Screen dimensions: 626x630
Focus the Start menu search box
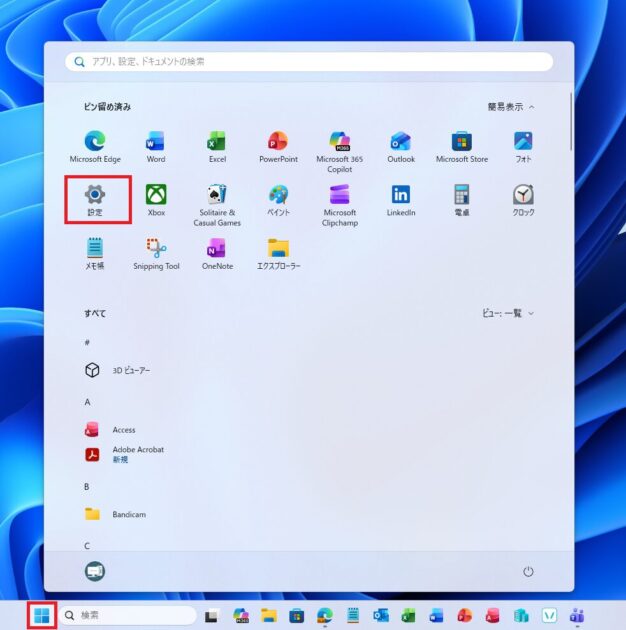pyautogui.click(x=309, y=61)
